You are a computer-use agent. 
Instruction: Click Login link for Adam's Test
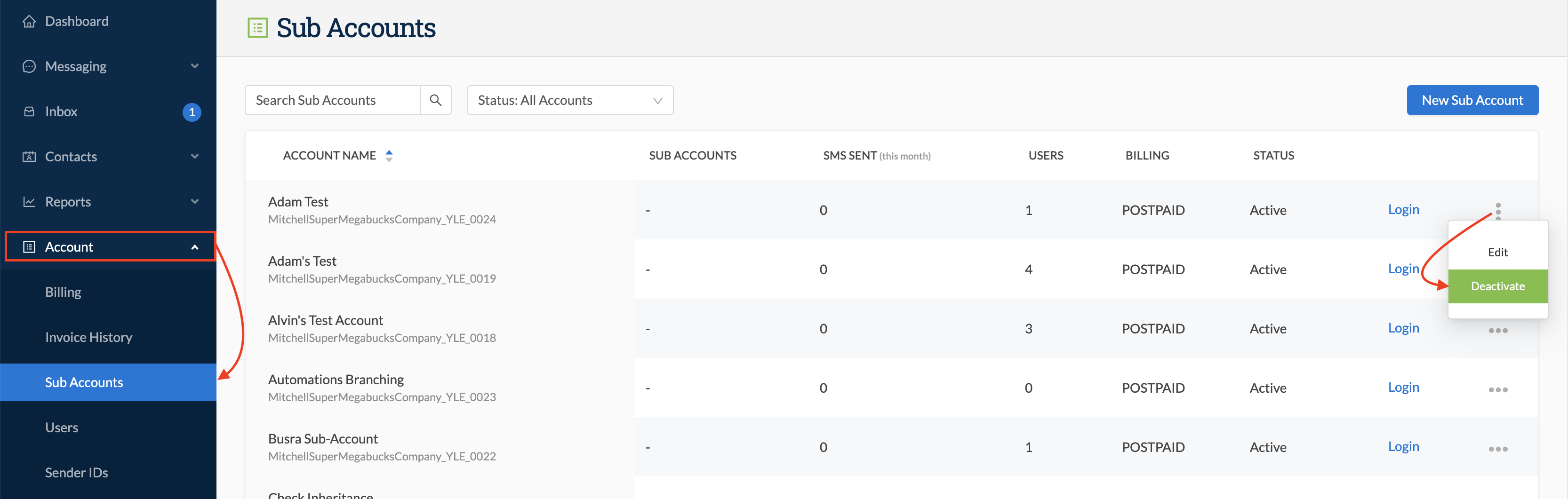(1403, 269)
